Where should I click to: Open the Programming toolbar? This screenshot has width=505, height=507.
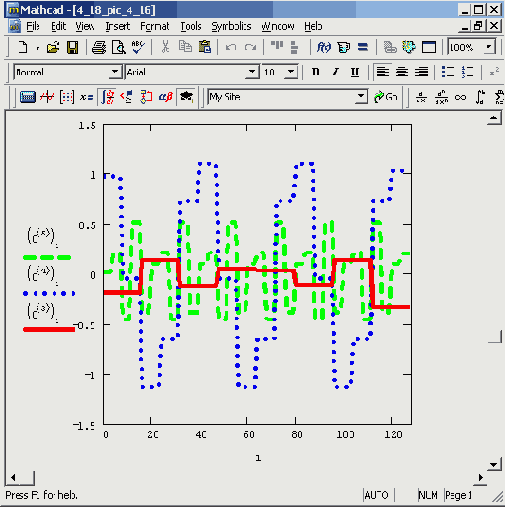[x=146, y=97]
